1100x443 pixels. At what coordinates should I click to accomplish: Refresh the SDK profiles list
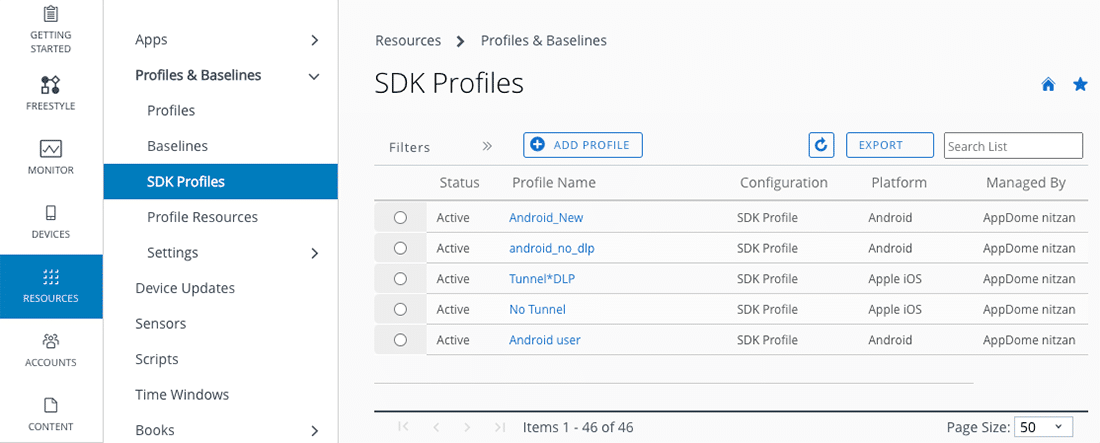click(x=821, y=145)
